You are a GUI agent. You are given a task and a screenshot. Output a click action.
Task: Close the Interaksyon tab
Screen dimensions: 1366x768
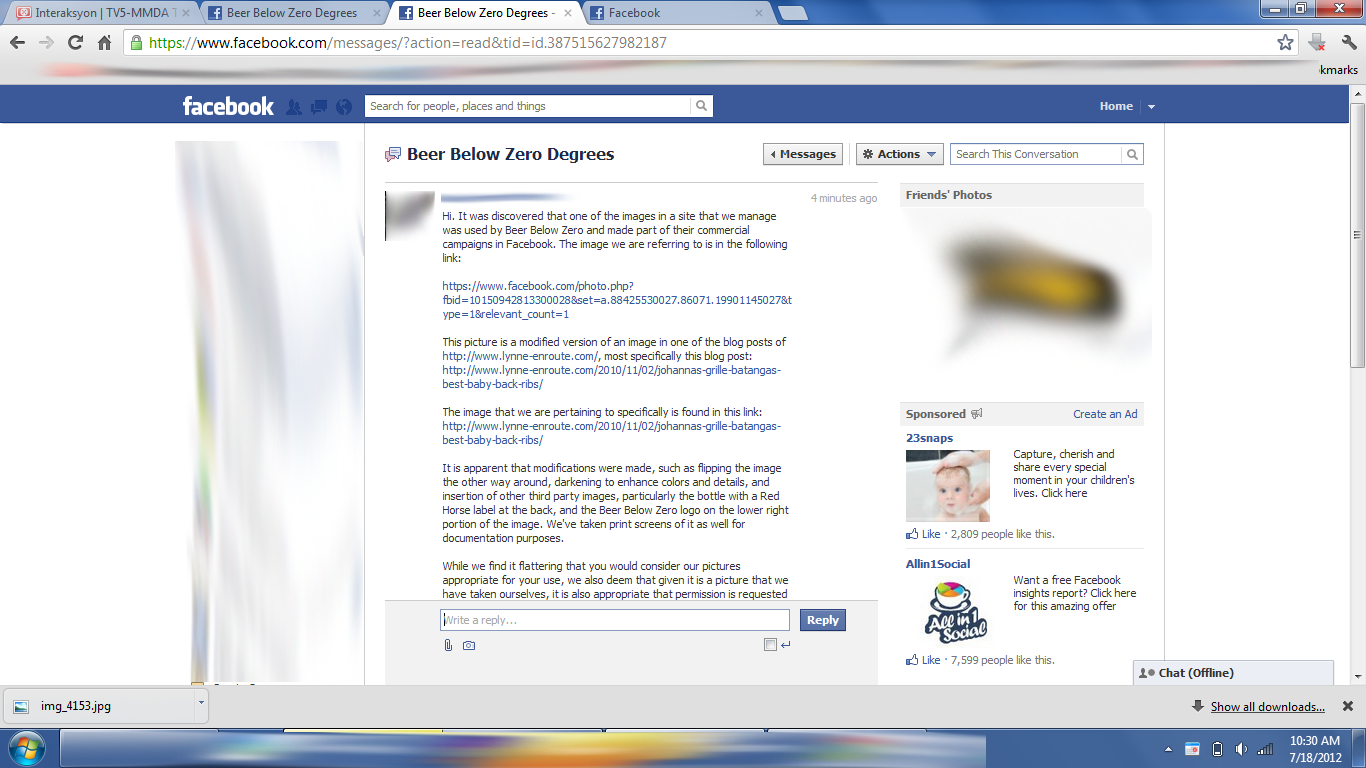(186, 13)
